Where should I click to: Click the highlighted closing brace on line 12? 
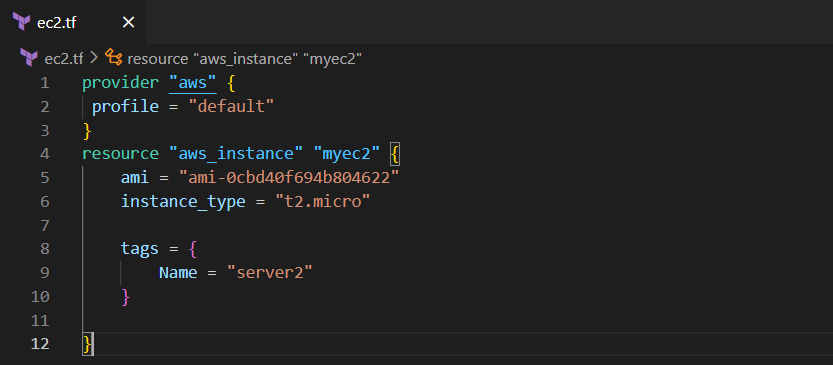[87, 344]
